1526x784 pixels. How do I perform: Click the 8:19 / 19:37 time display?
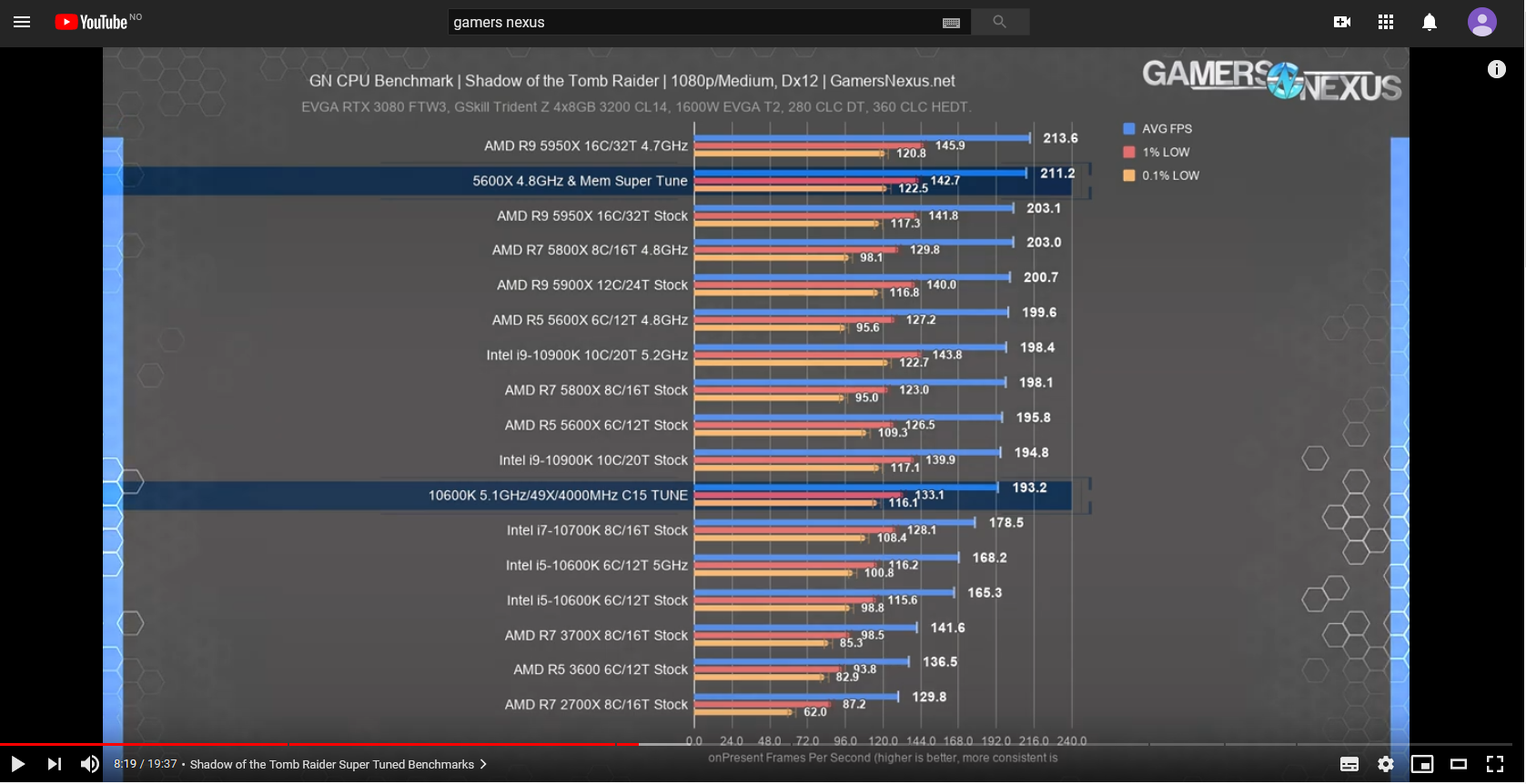point(146,764)
